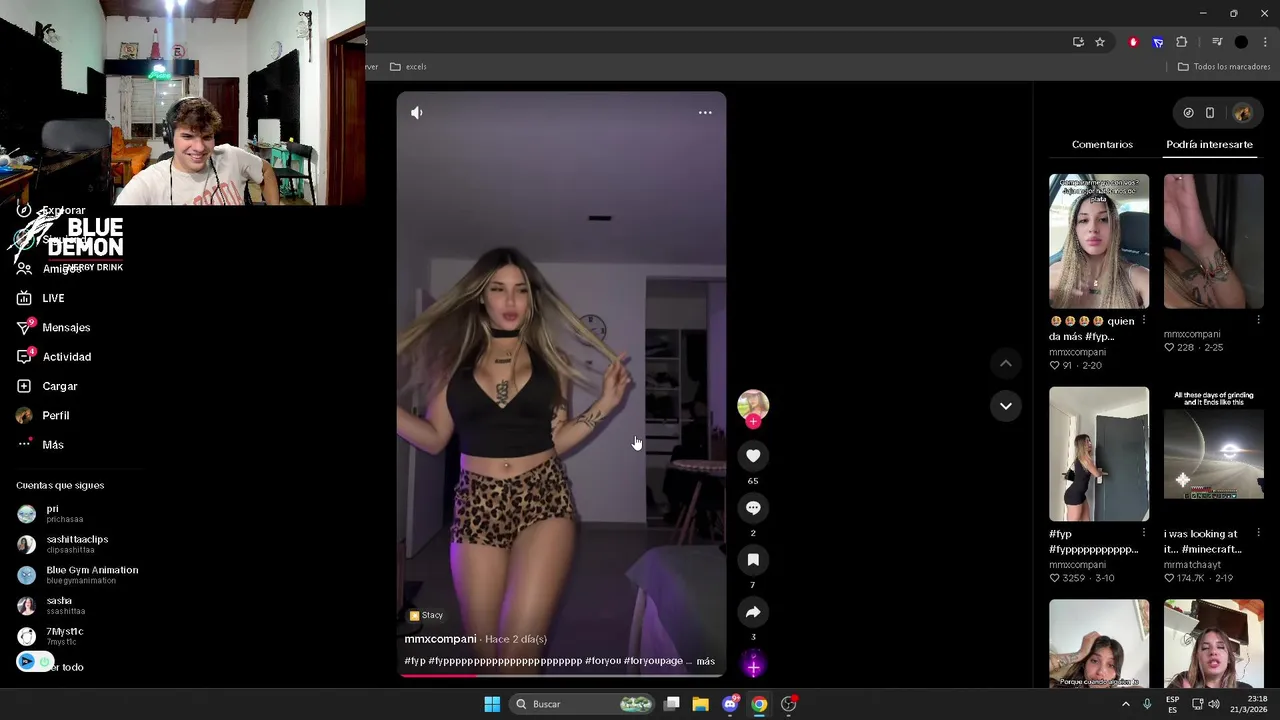Switch to the Podría interesarte tab
This screenshot has width=1280, height=720.
coord(1209,145)
